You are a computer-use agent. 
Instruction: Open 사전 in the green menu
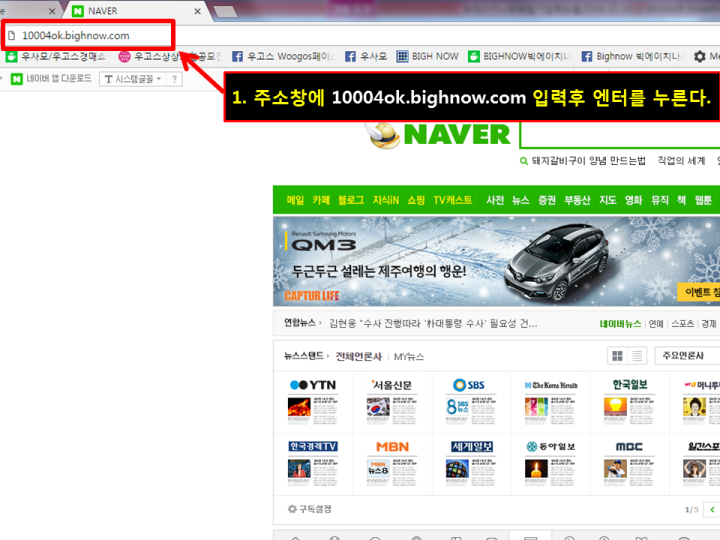[495, 200]
